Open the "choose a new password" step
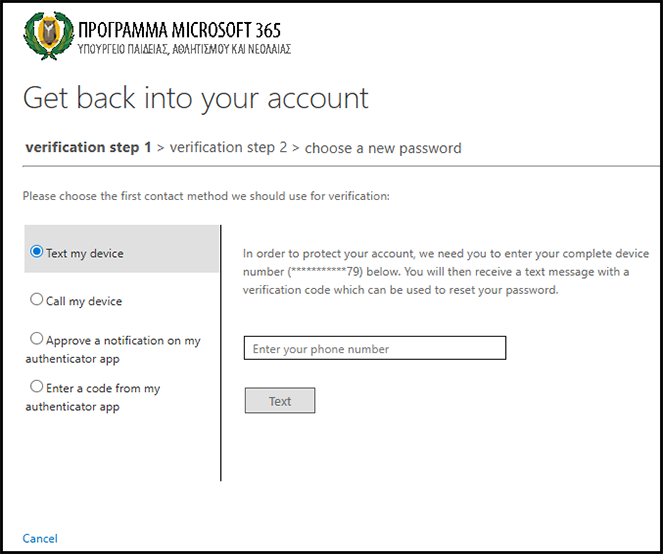This screenshot has height=554, width=663. (383, 148)
